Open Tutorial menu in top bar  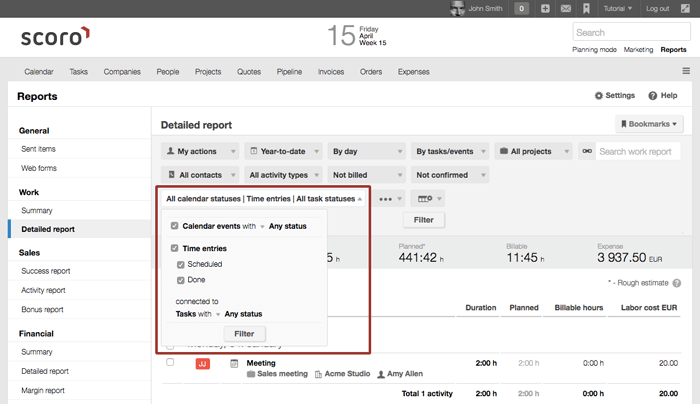tap(617, 8)
